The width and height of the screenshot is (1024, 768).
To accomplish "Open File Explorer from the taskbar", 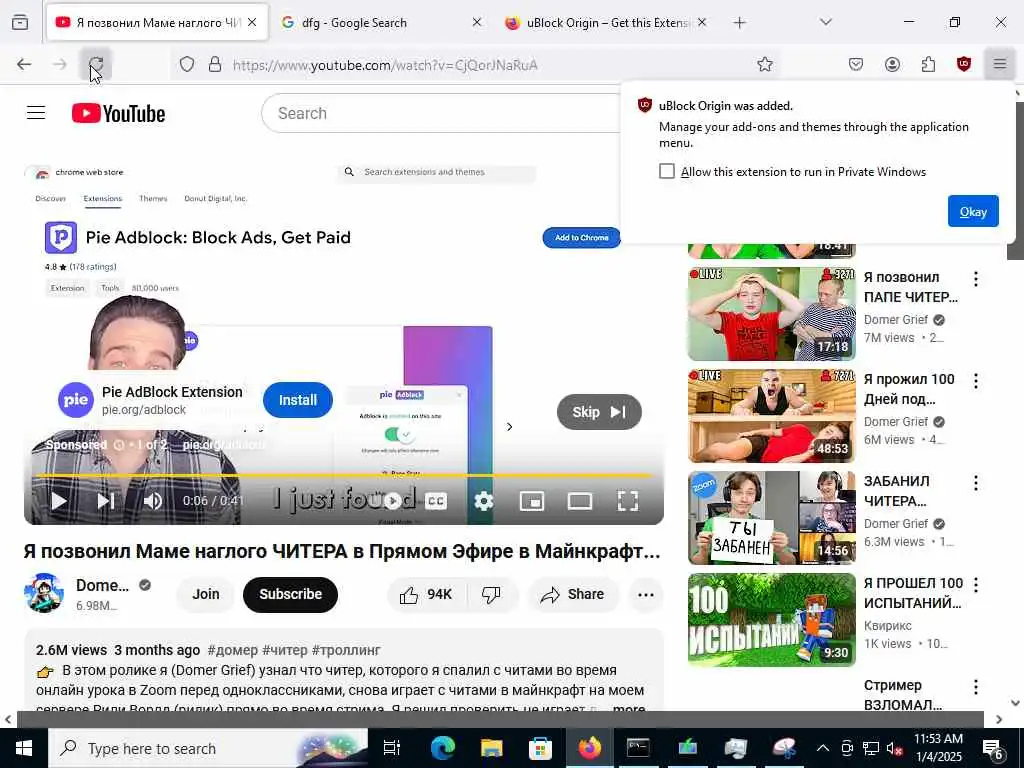I will click(x=491, y=748).
